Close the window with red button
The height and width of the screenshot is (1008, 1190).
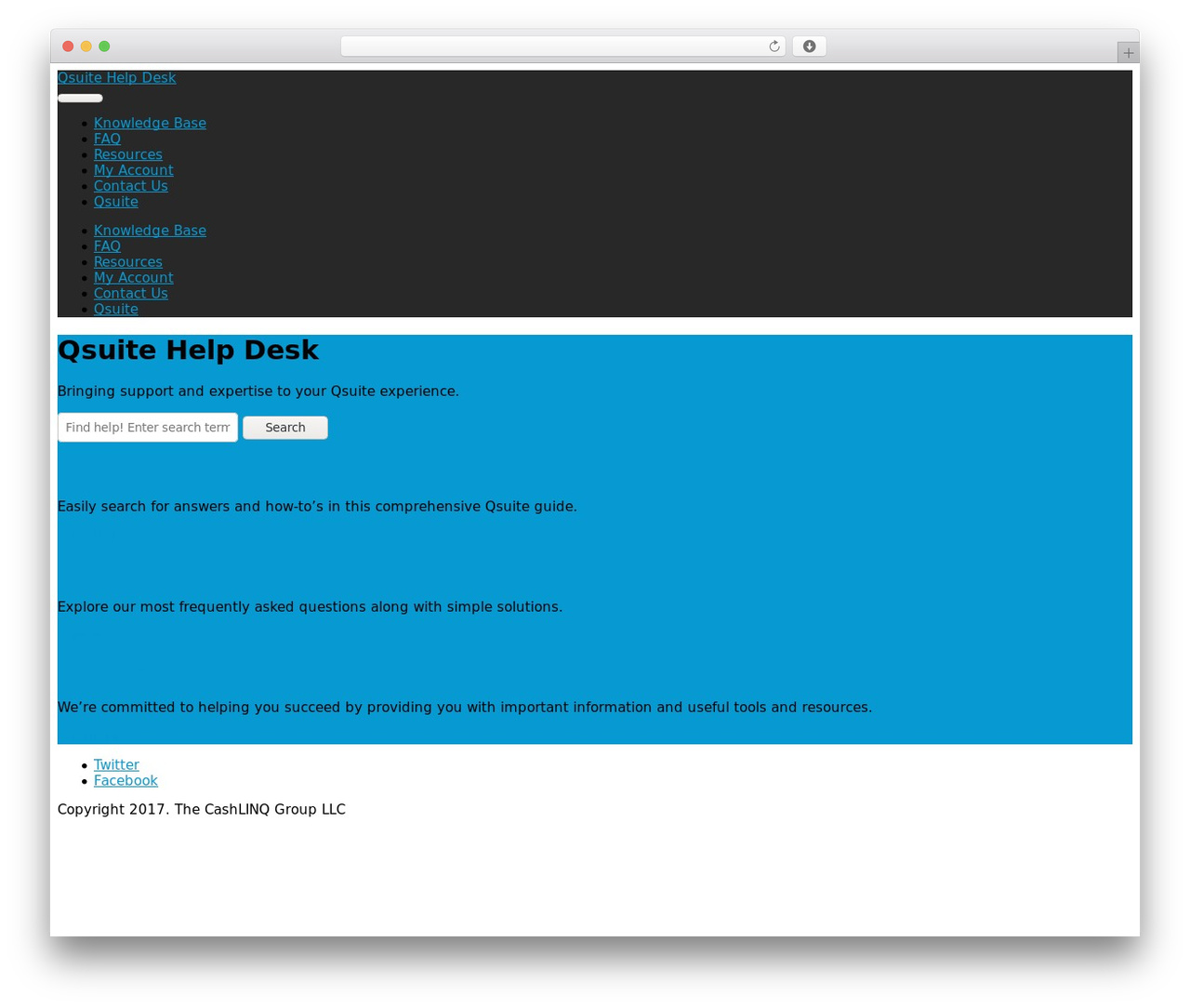click(68, 46)
